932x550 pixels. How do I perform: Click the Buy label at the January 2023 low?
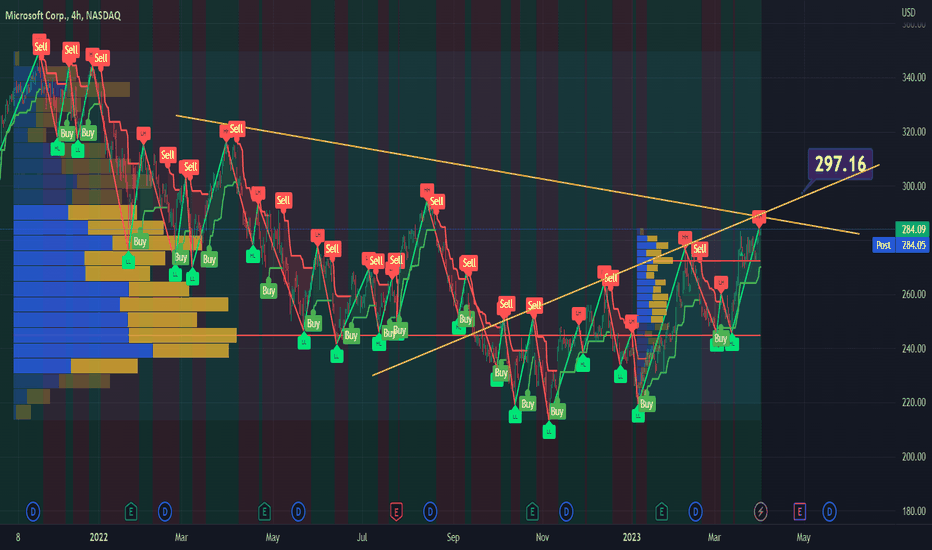coord(647,404)
